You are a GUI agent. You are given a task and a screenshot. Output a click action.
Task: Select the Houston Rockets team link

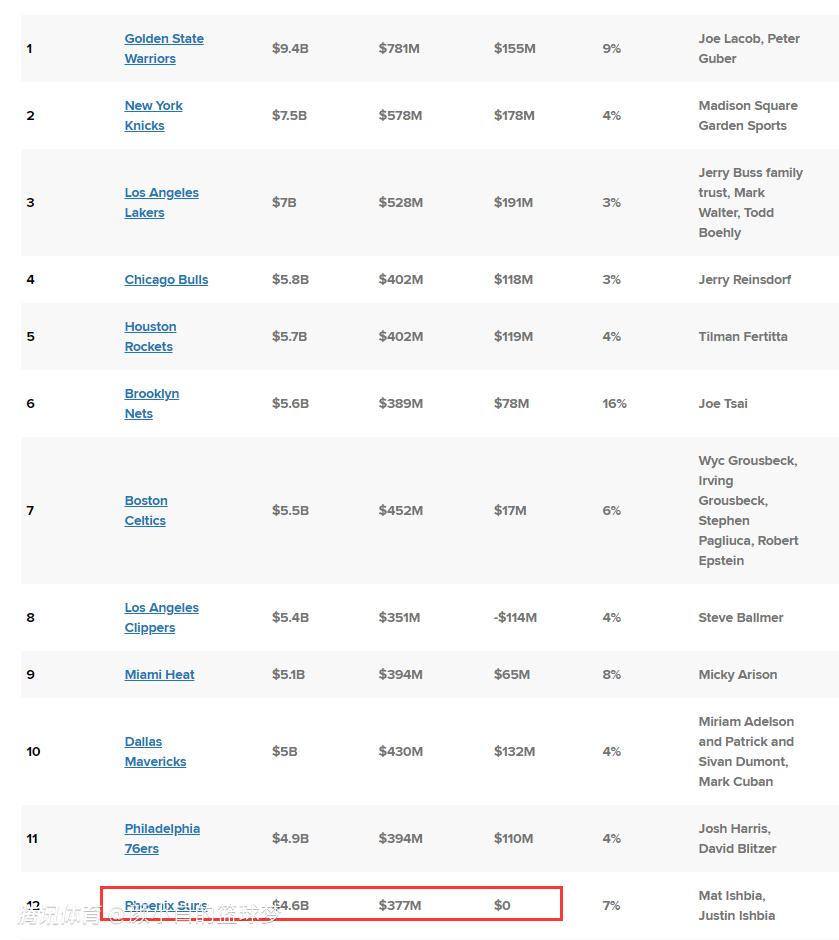tap(150, 327)
